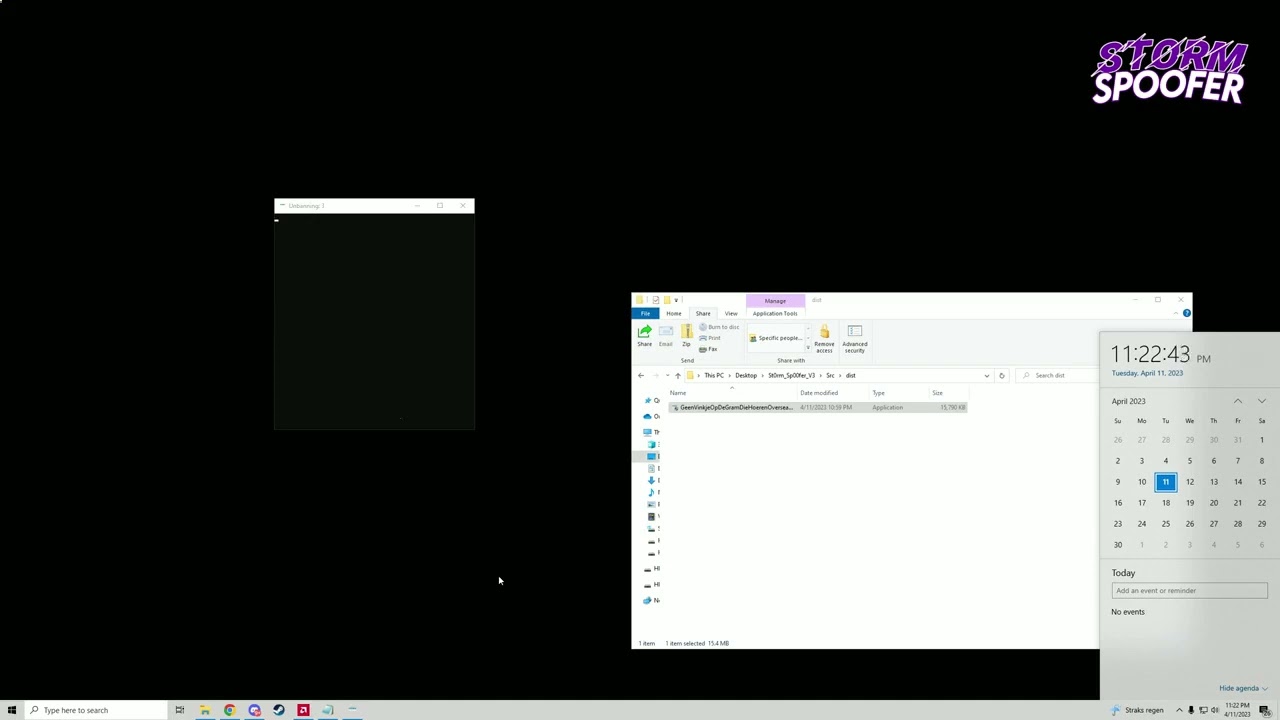Sort files by Name column header
The width and height of the screenshot is (1280, 720).
point(678,393)
